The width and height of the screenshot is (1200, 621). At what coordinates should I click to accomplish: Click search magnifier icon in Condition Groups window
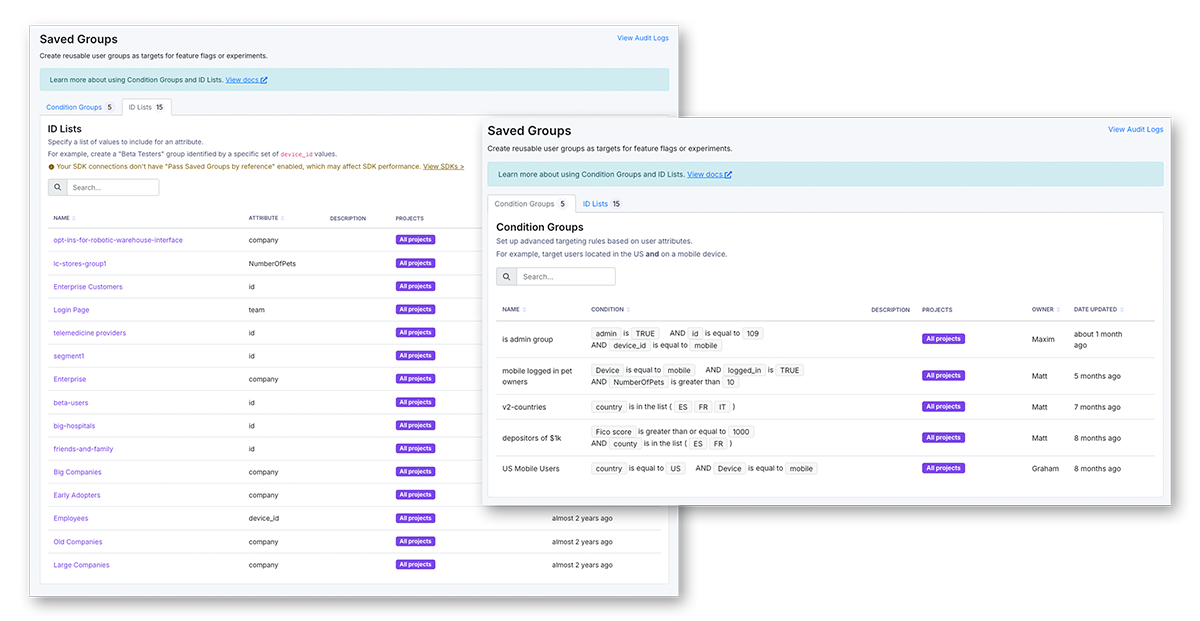coord(506,277)
